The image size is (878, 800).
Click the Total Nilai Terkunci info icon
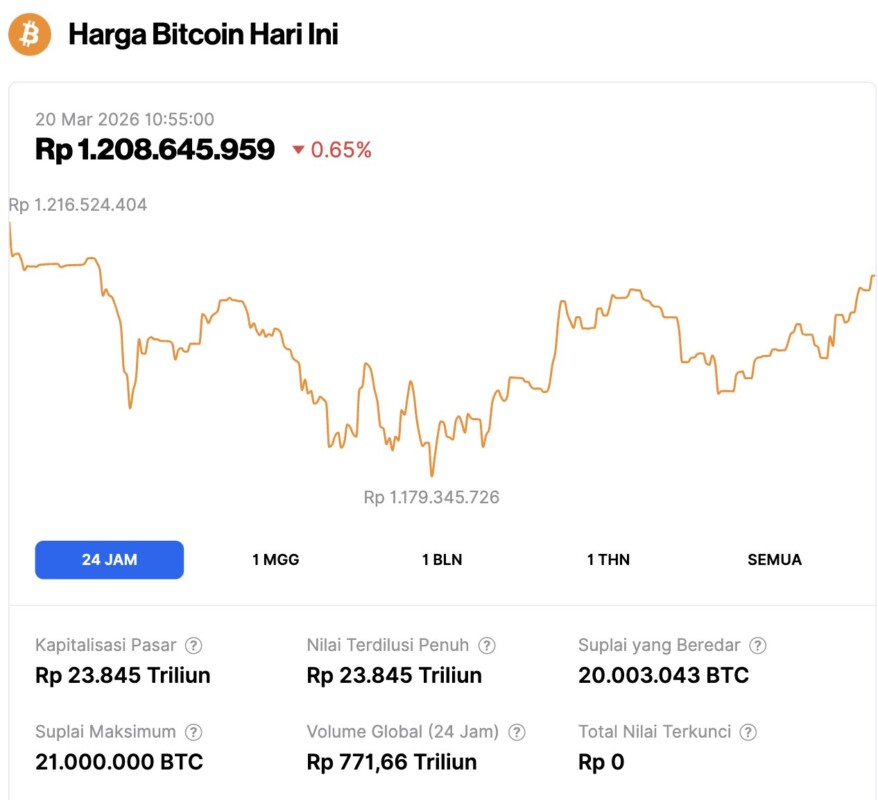748,732
